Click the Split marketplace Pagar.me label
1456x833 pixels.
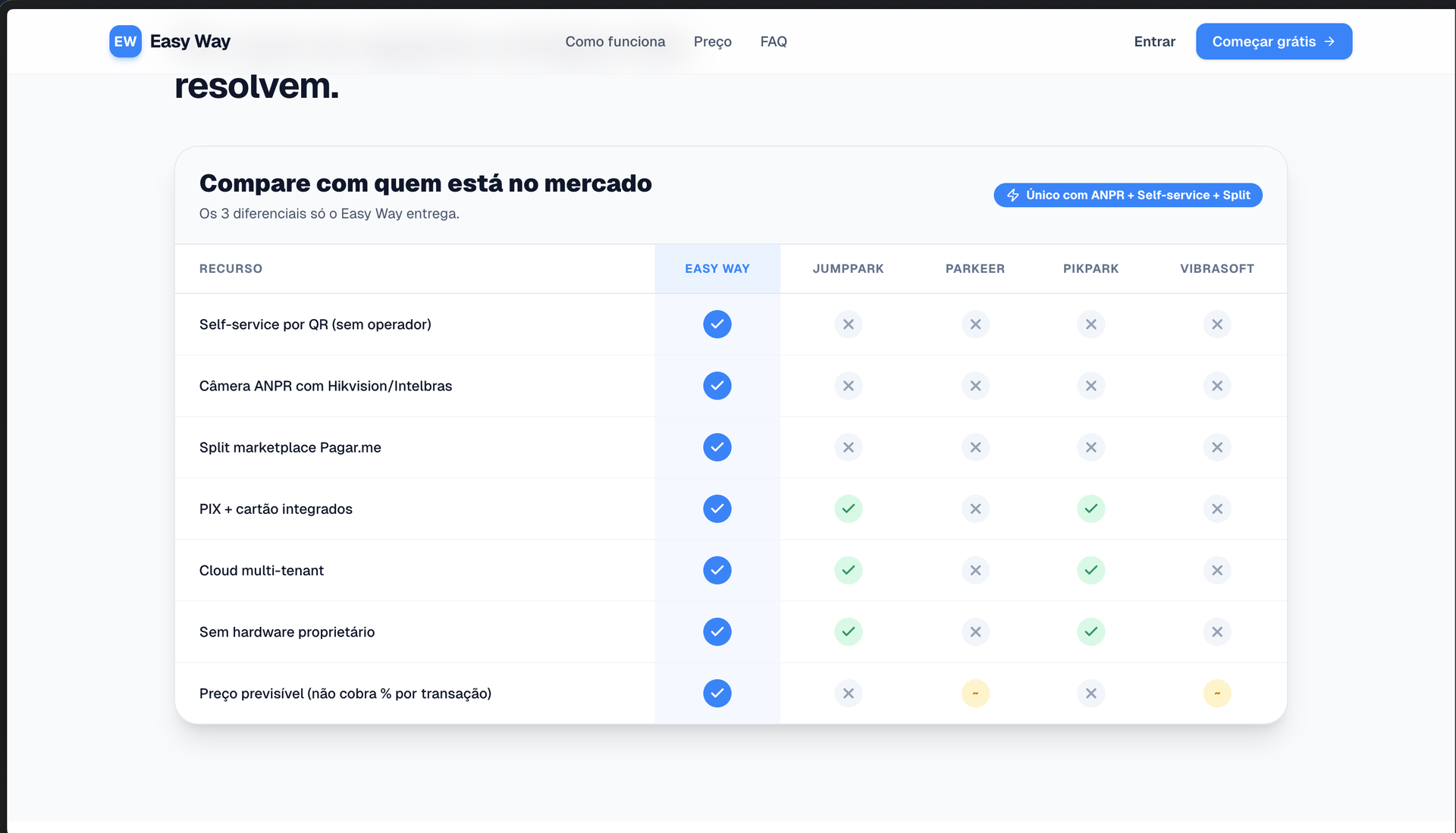pos(290,447)
